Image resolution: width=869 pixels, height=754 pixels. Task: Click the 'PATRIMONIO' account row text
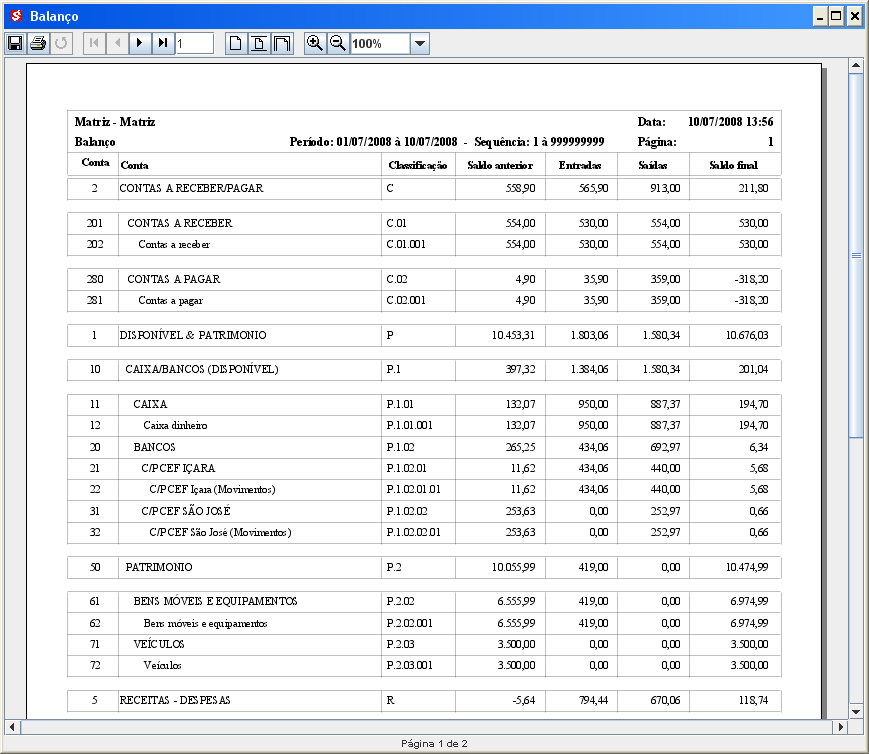[x=159, y=567]
